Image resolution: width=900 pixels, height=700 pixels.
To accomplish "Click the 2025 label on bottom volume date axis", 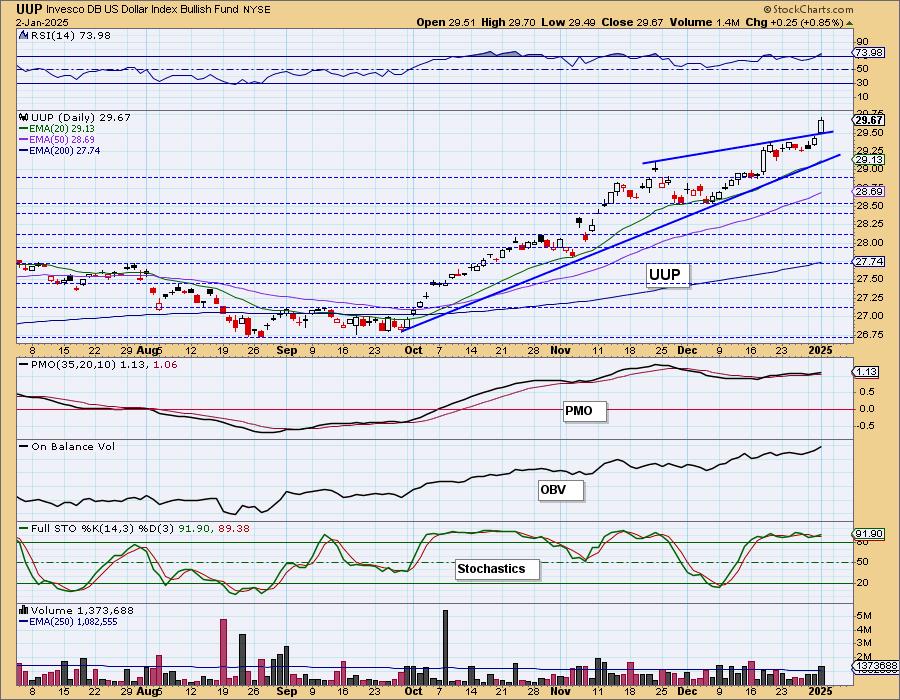I will 820,691.
